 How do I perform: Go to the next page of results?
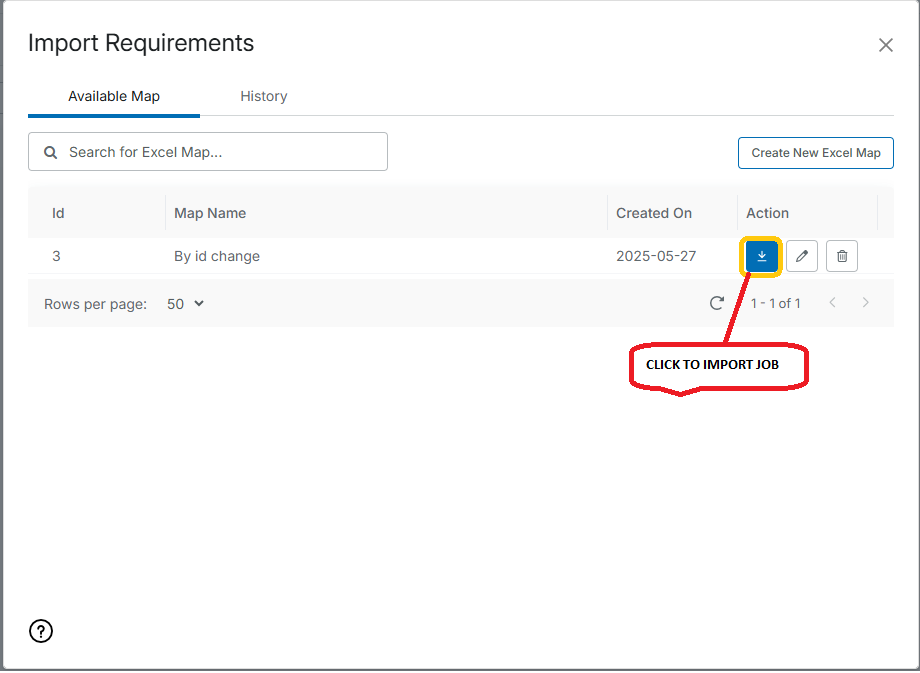(x=866, y=303)
